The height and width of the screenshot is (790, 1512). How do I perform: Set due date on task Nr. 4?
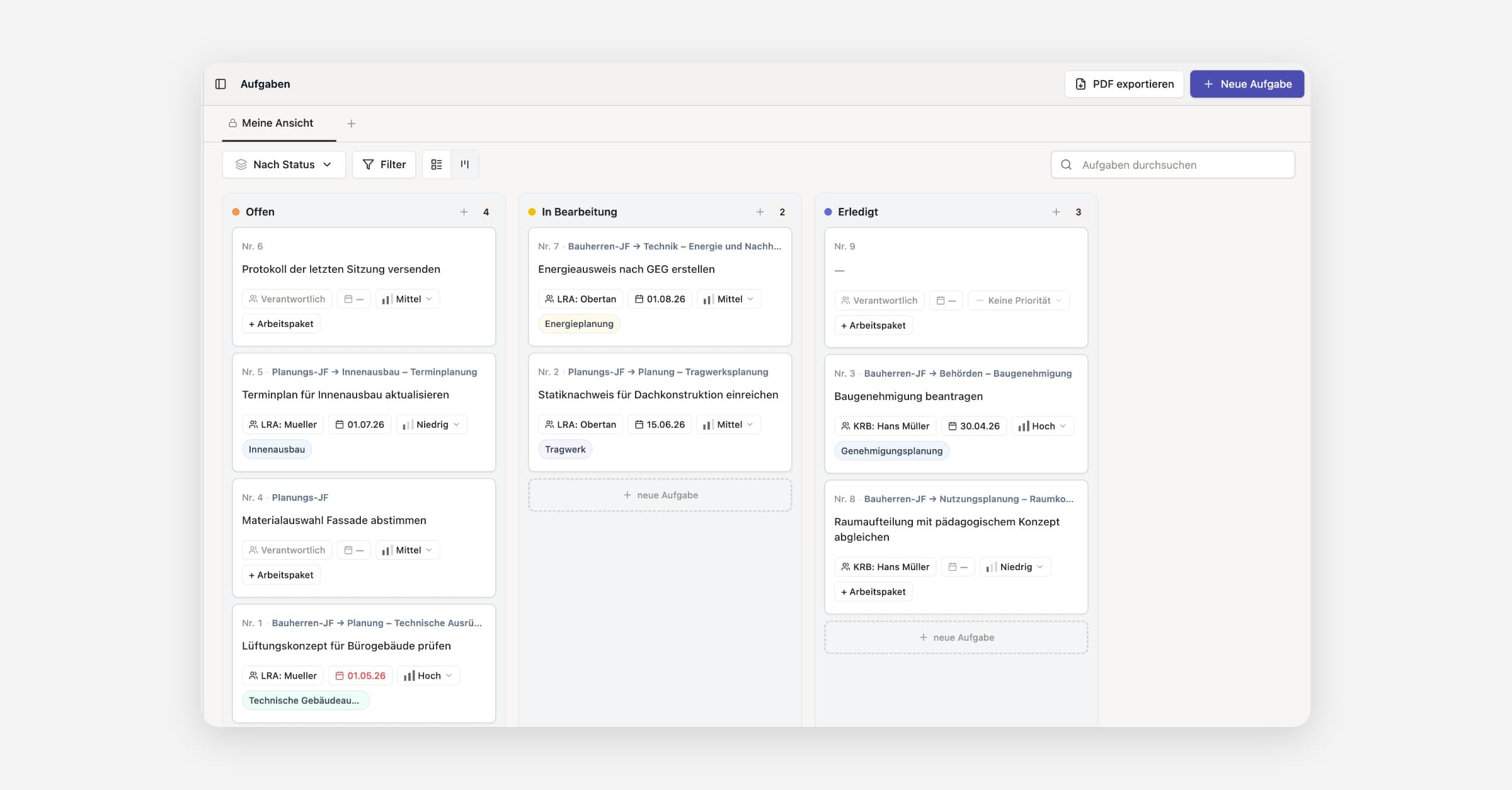(353, 550)
